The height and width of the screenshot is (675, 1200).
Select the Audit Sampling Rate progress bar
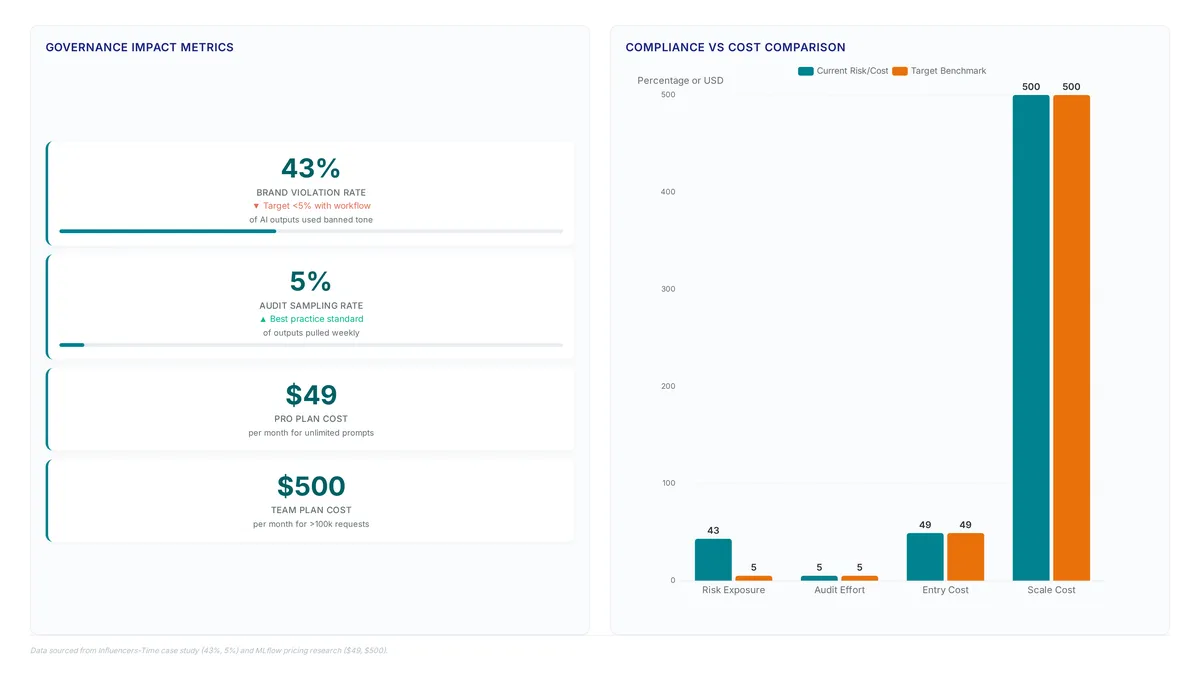coord(311,344)
